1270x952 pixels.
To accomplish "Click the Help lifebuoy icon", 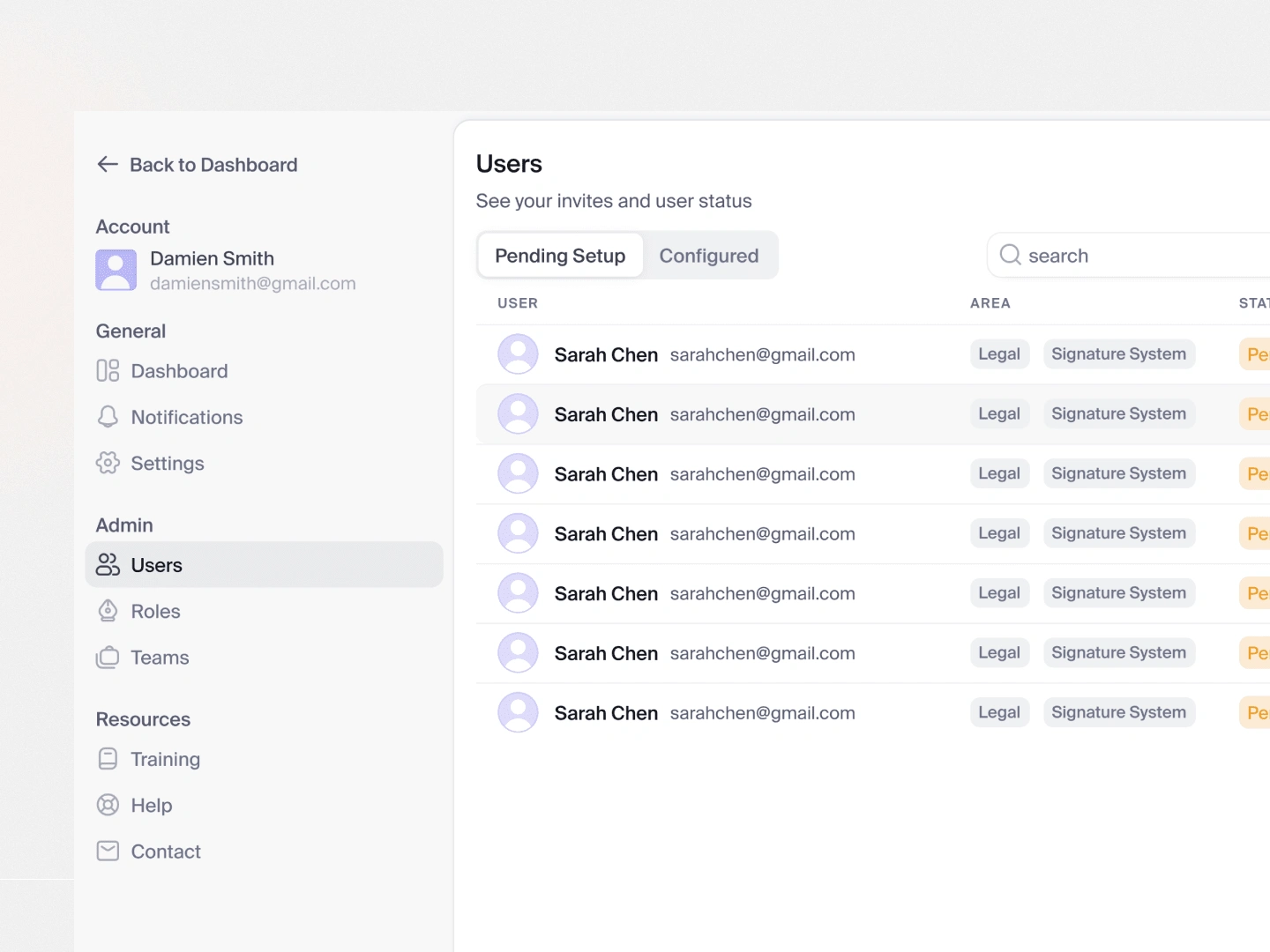I will 108,805.
